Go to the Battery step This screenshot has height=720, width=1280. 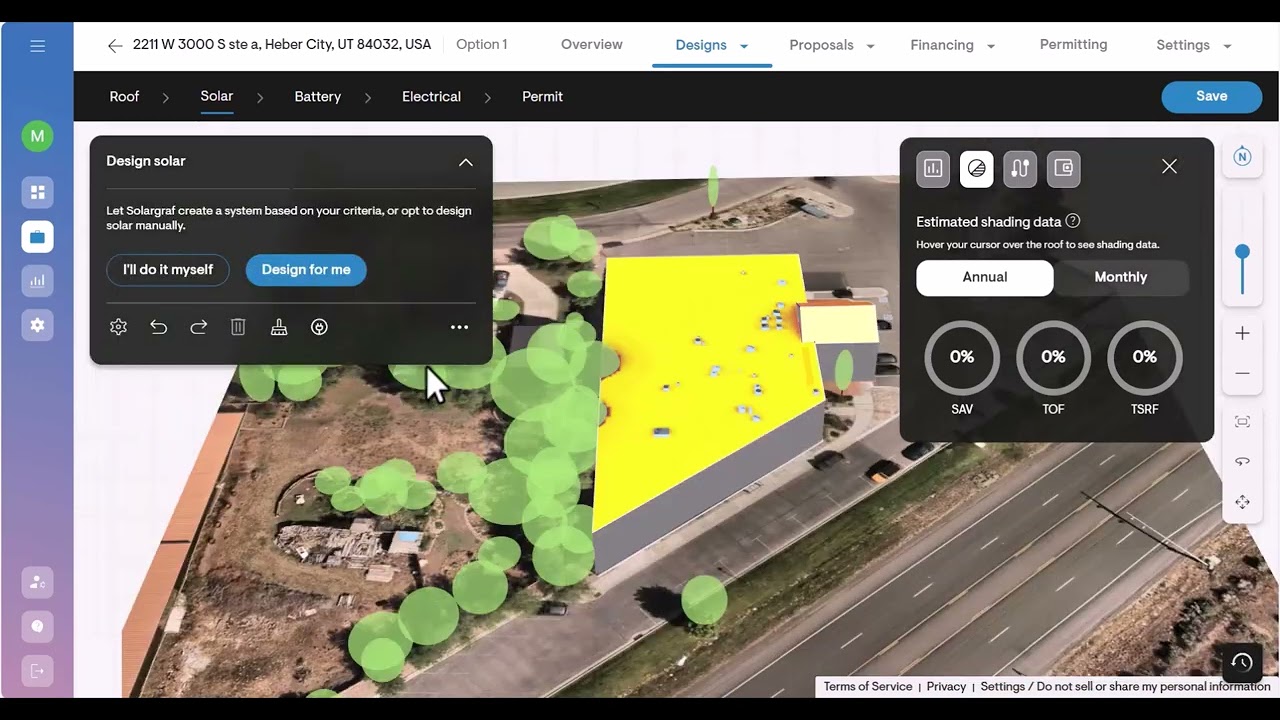[317, 97]
